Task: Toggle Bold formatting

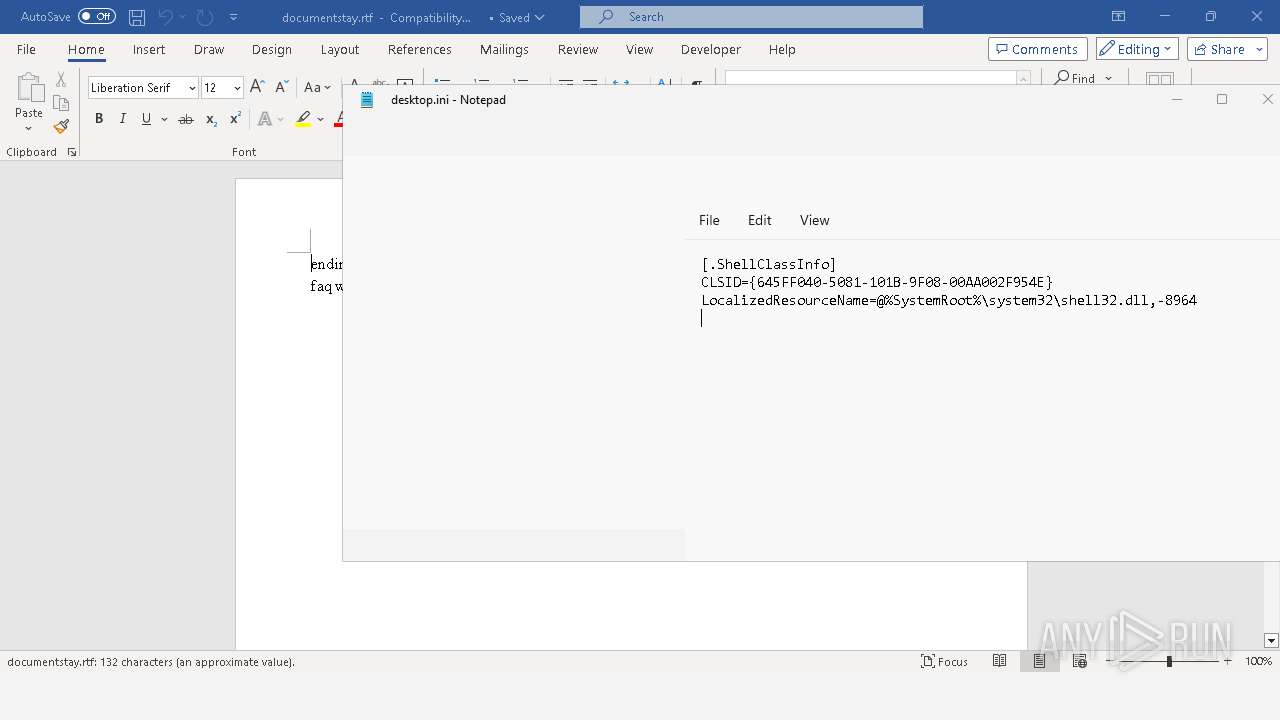Action: (x=99, y=119)
